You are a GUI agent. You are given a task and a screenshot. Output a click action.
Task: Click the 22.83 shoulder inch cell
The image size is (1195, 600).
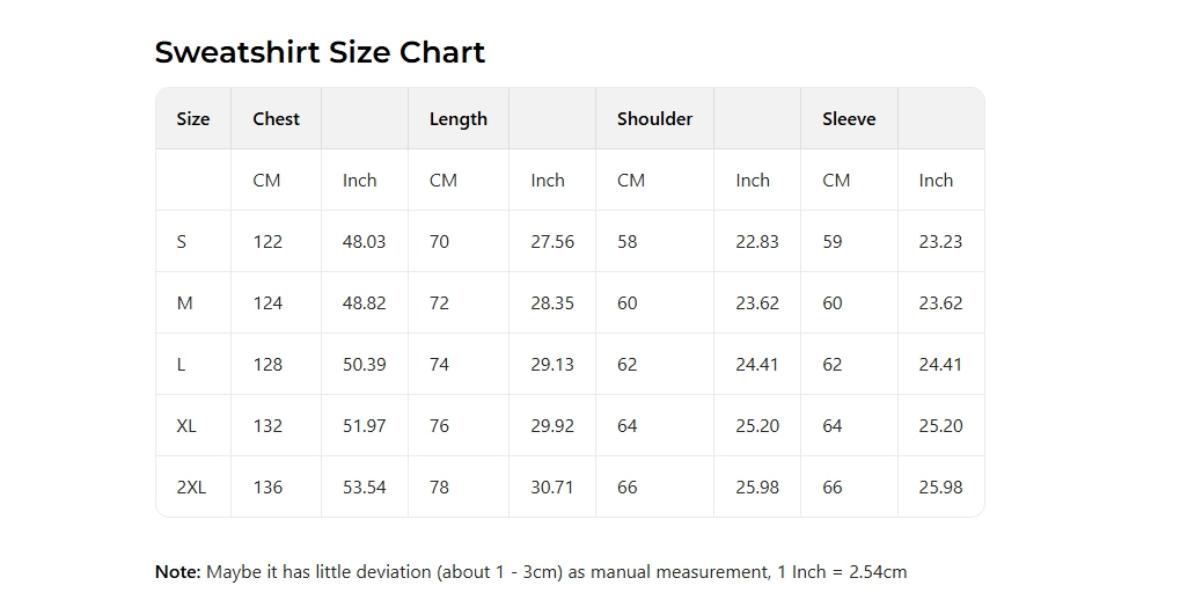point(757,242)
